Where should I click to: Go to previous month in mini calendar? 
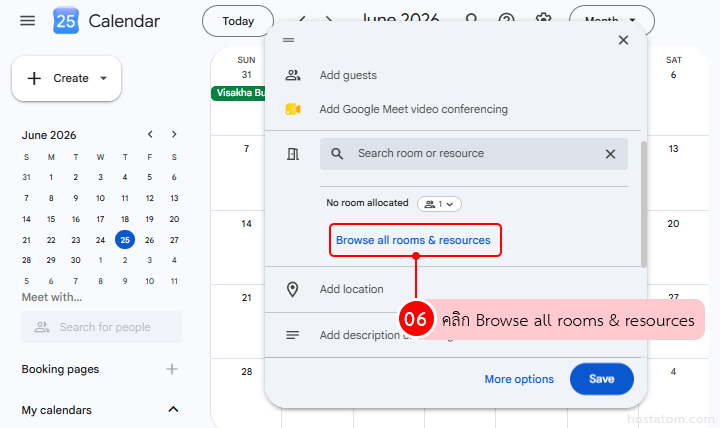(x=150, y=134)
